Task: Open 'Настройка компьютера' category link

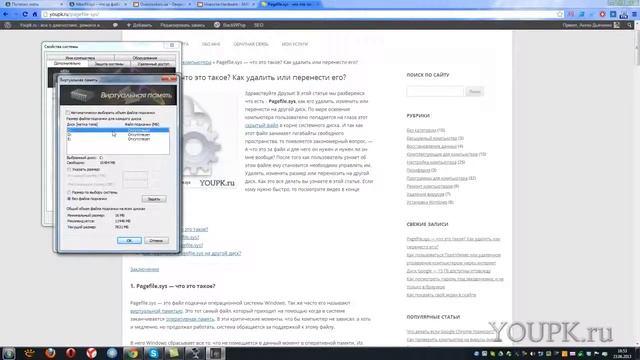Action: click(431, 162)
